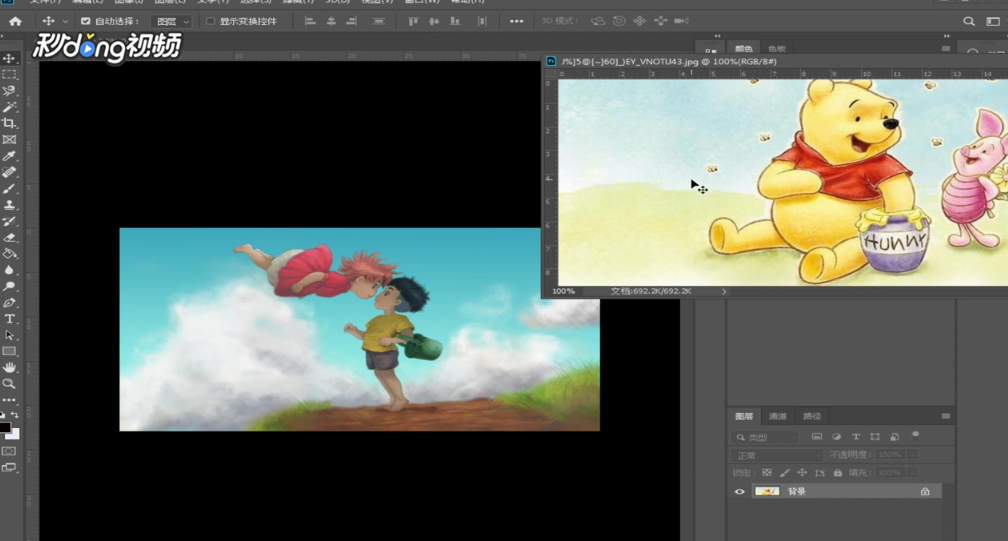
Task: Expand Move tool preset dropdown arrow
Action: (x=65, y=22)
